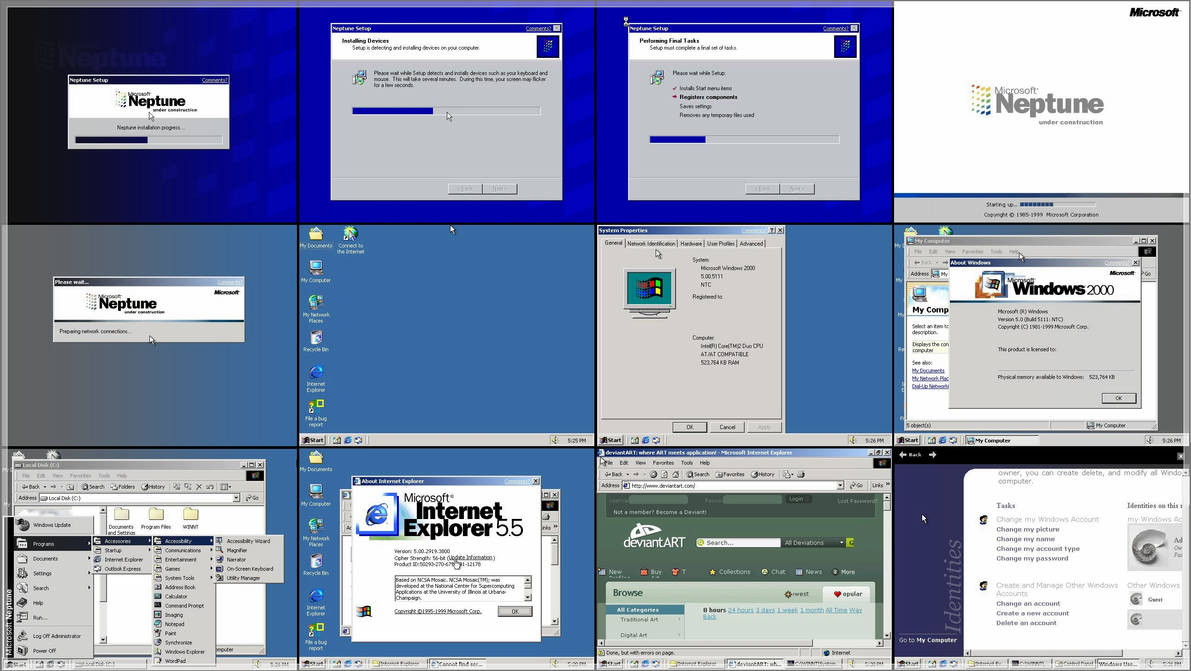
Task: Click Create a new account on Identities screen
Action: click(1032, 613)
